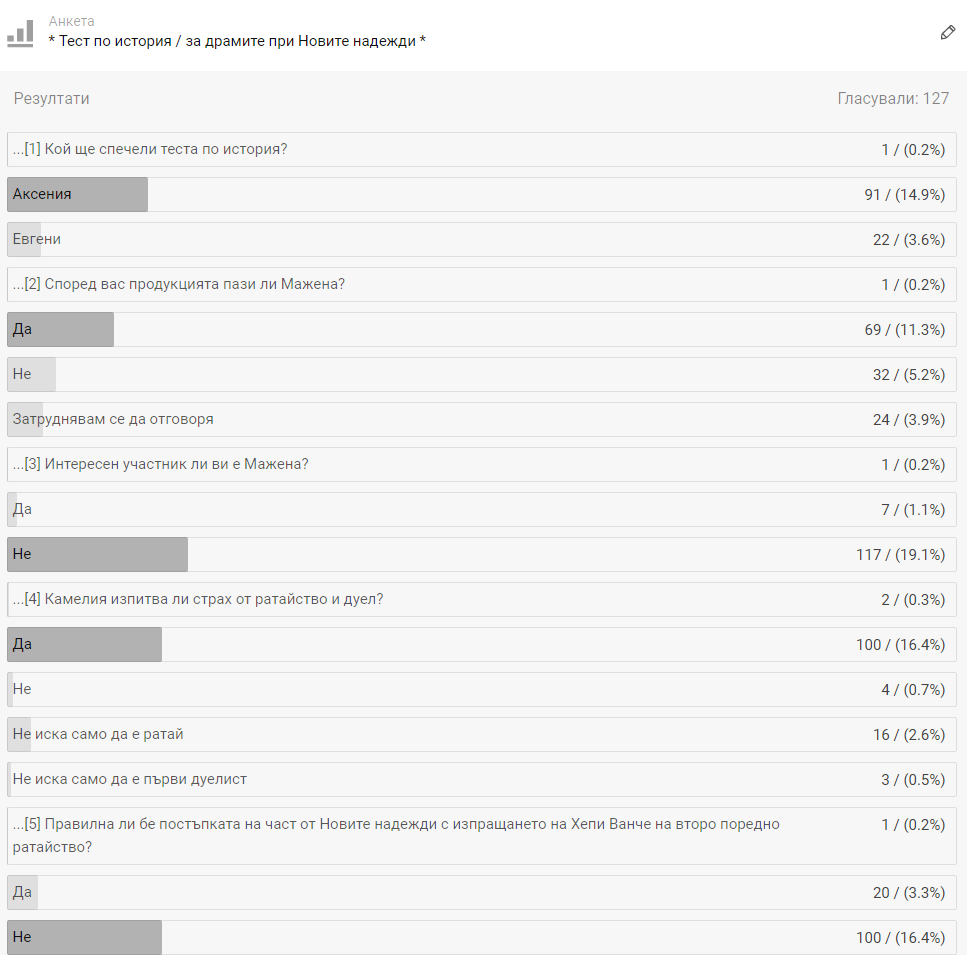Image resolution: width=967 pixels, height=955 pixels.
Task: Select the Аксения result row
Action: coord(482,194)
